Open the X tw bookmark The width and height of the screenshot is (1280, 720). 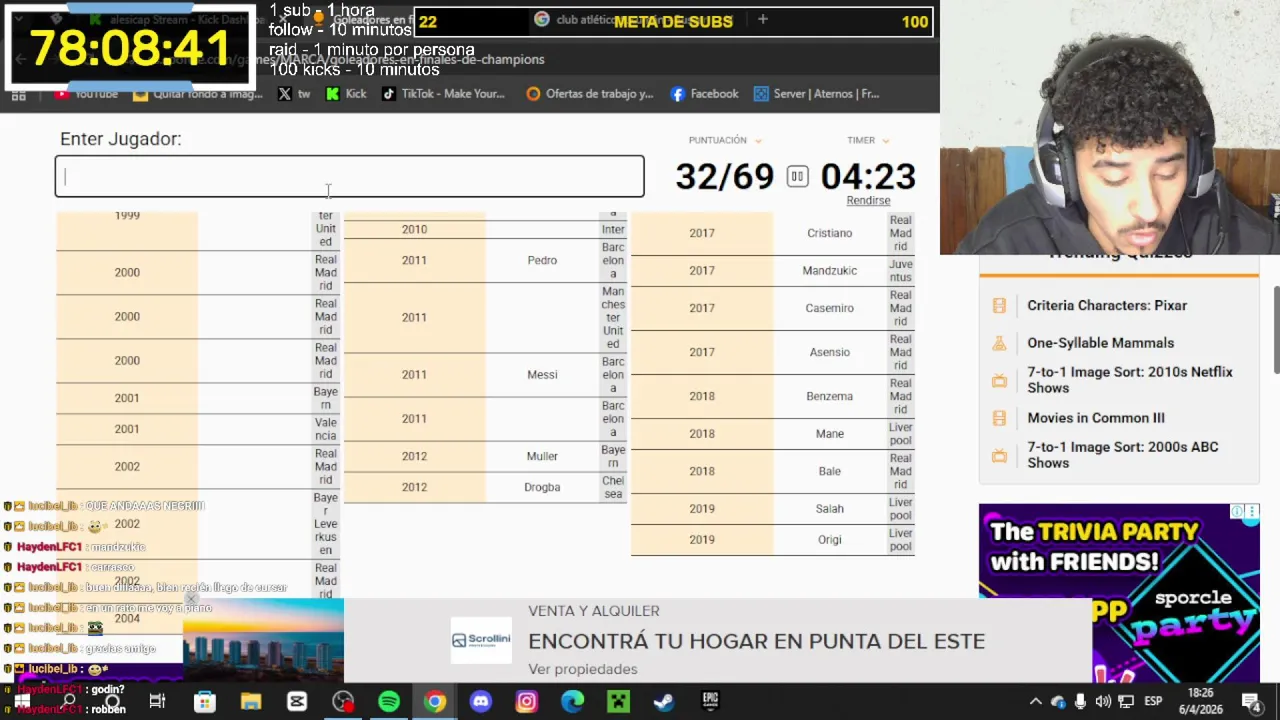294,94
